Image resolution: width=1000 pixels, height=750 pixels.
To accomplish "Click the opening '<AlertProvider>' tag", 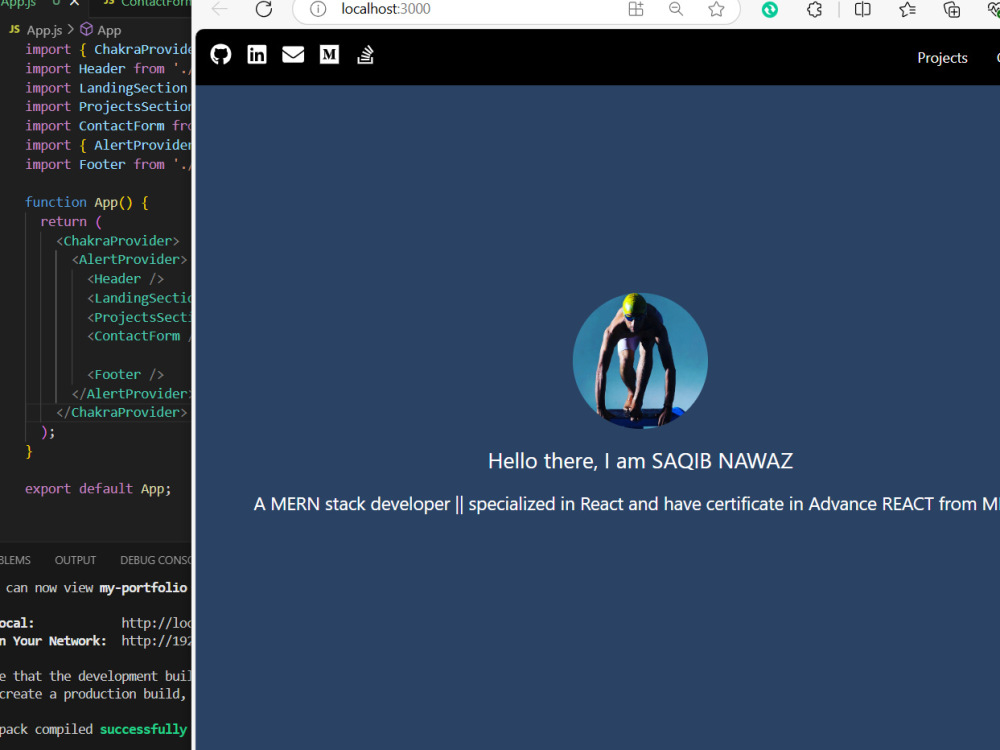I will point(129,260).
